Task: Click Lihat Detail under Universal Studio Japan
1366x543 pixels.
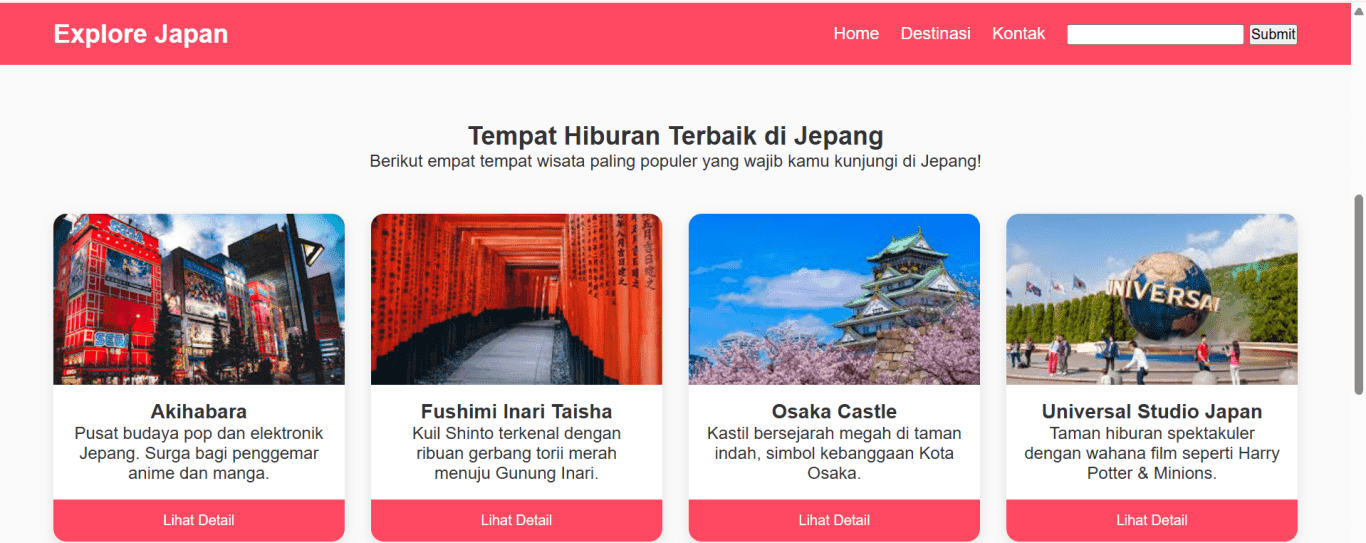Action: [1152, 520]
